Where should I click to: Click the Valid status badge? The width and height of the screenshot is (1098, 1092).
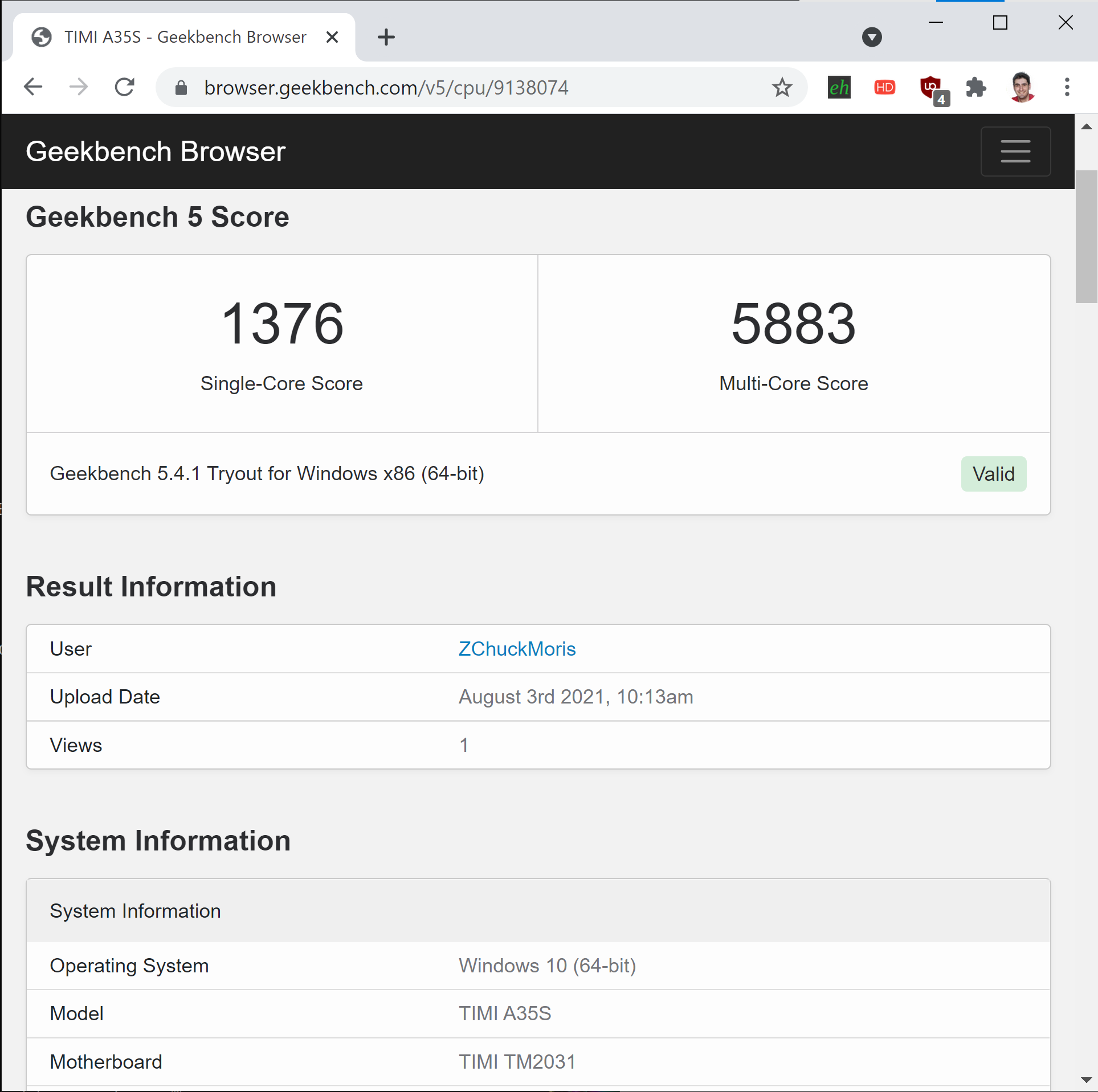993,474
